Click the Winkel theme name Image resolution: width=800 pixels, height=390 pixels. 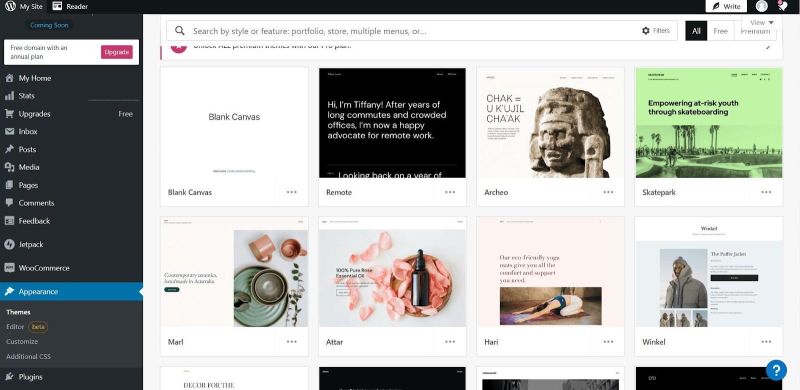pyautogui.click(x=654, y=342)
